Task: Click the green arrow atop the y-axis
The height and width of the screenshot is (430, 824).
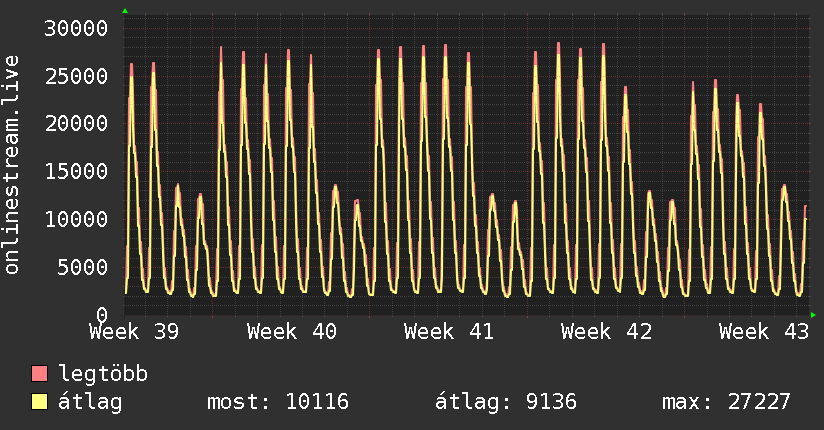Action: pyautogui.click(x=125, y=11)
